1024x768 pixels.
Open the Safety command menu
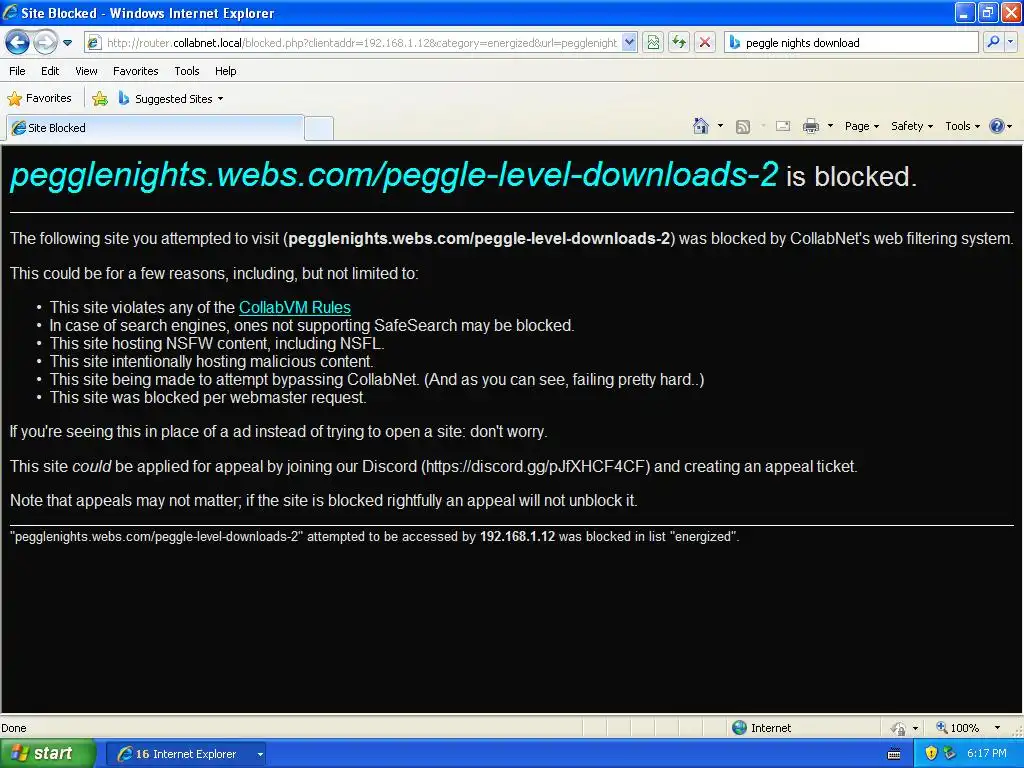pos(912,126)
